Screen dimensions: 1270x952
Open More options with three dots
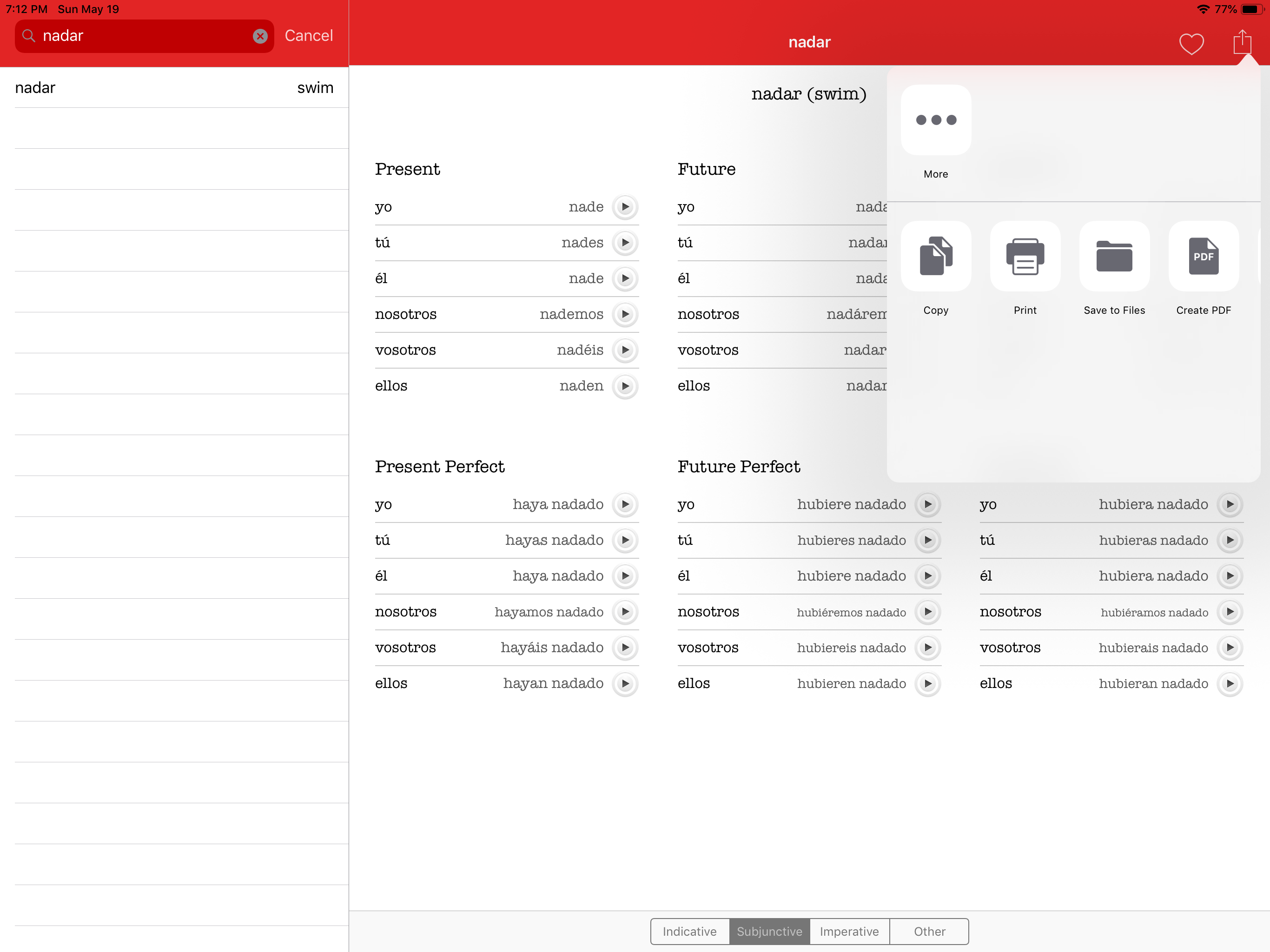pos(935,120)
